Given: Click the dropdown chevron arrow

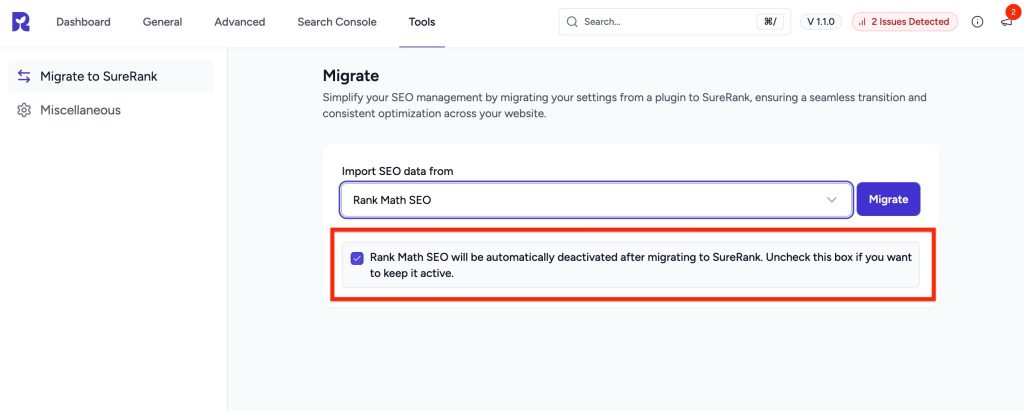Looking at the screenshot, I should tap(831, 200).
